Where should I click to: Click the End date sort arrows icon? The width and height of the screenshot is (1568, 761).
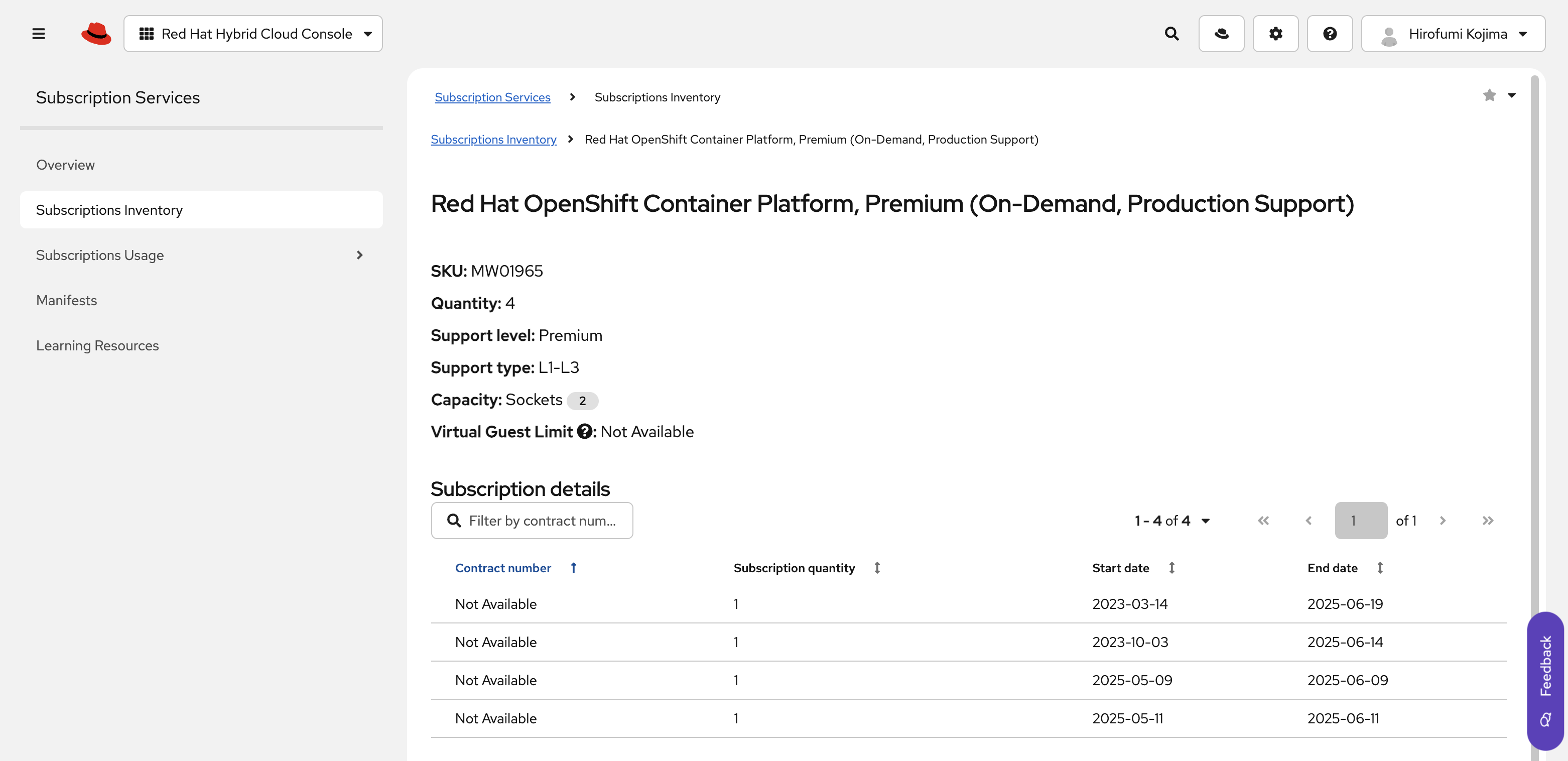pos(1379,568)
